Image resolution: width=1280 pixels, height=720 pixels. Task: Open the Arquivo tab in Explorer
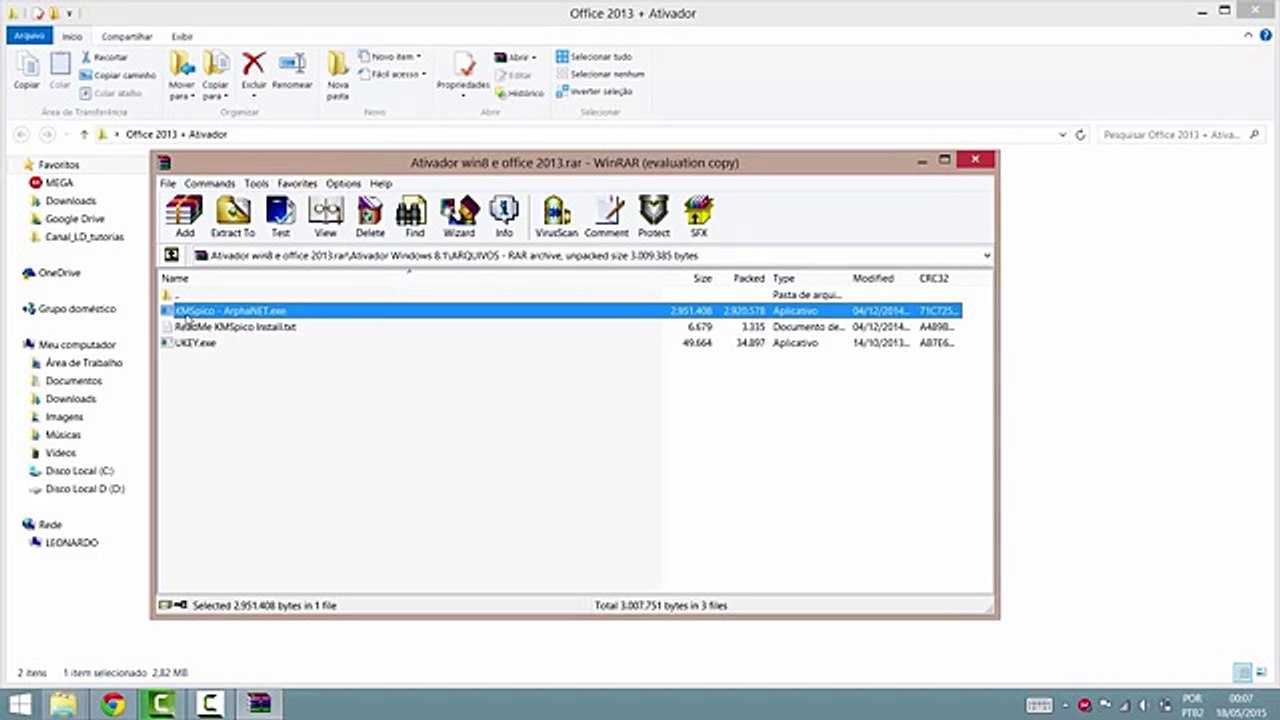[29, 35]
